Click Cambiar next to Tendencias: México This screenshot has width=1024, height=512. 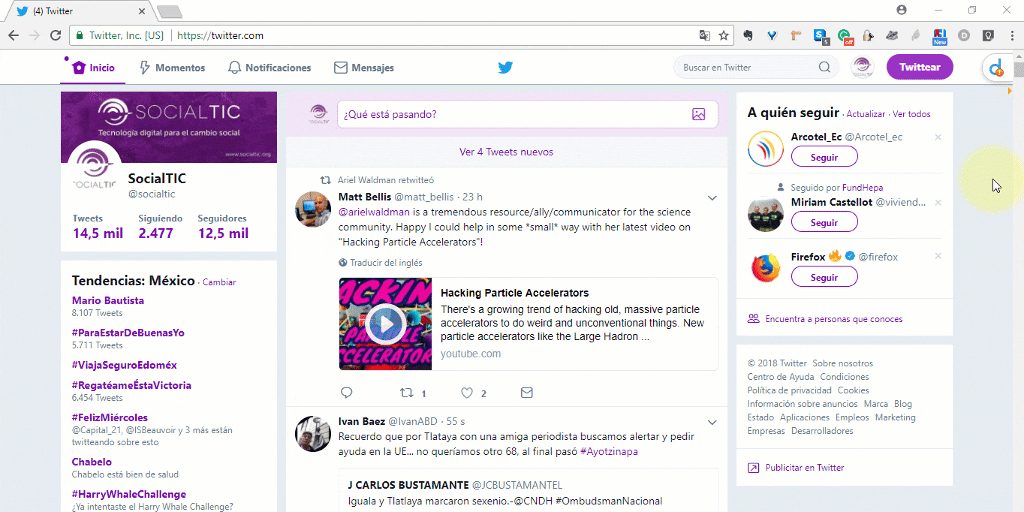[x=219, y=282]
